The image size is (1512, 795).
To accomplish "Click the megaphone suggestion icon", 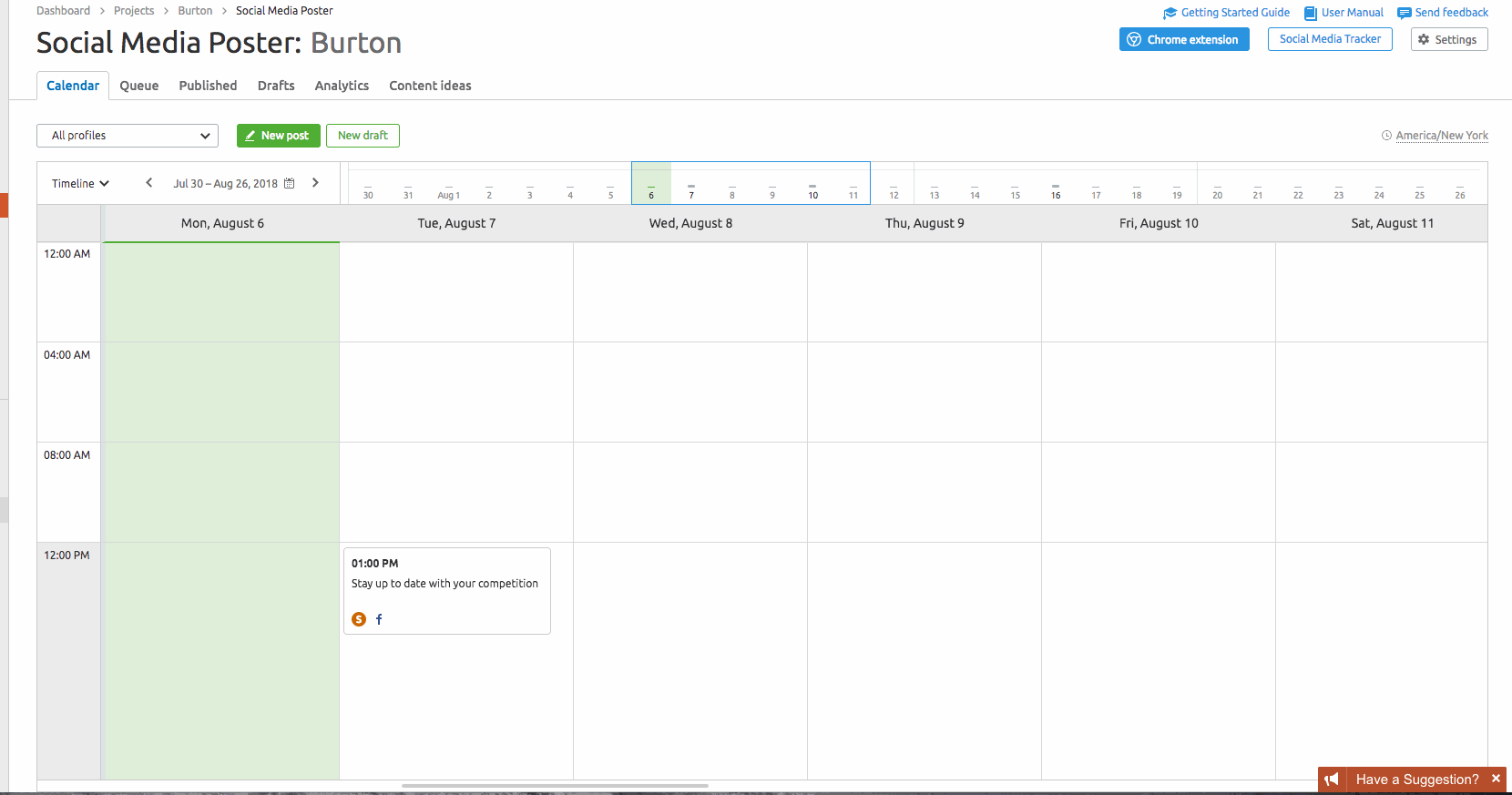I will pos(1333,780).
